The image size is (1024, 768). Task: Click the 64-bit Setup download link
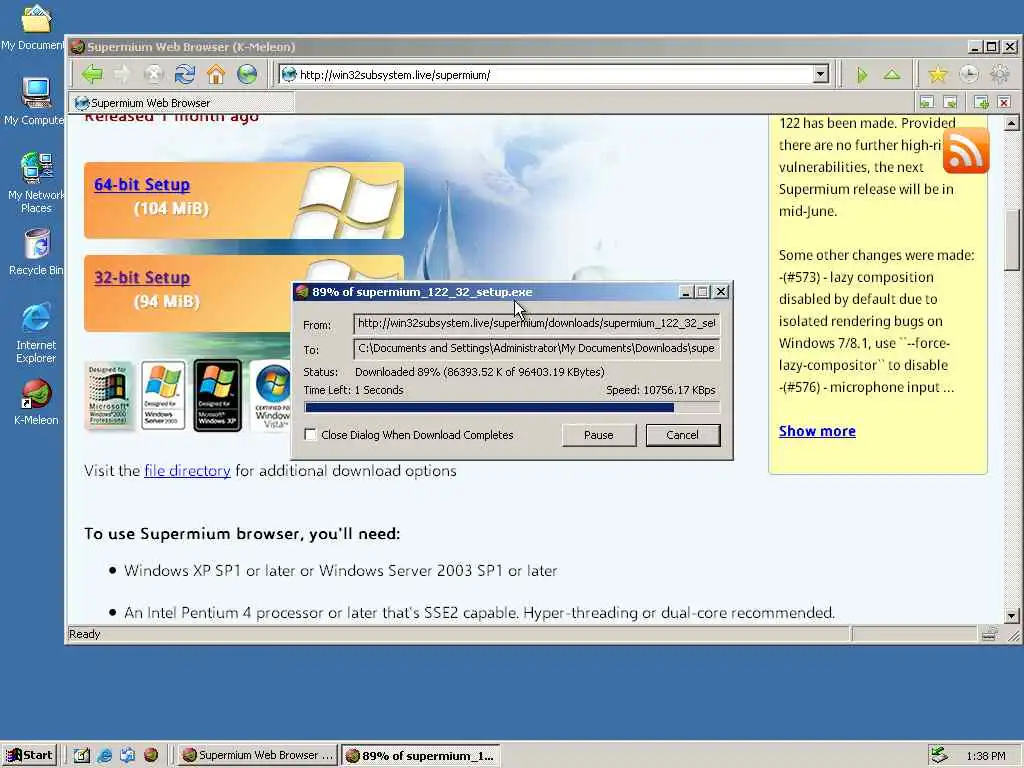coord(142,185)
